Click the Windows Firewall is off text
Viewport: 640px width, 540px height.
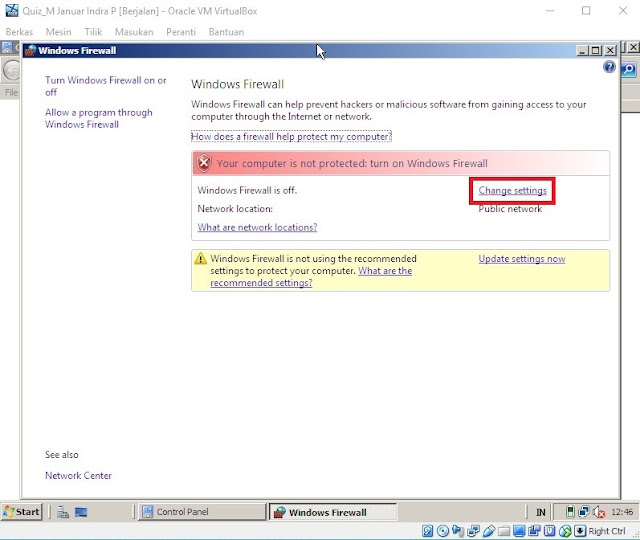[247, 190]
